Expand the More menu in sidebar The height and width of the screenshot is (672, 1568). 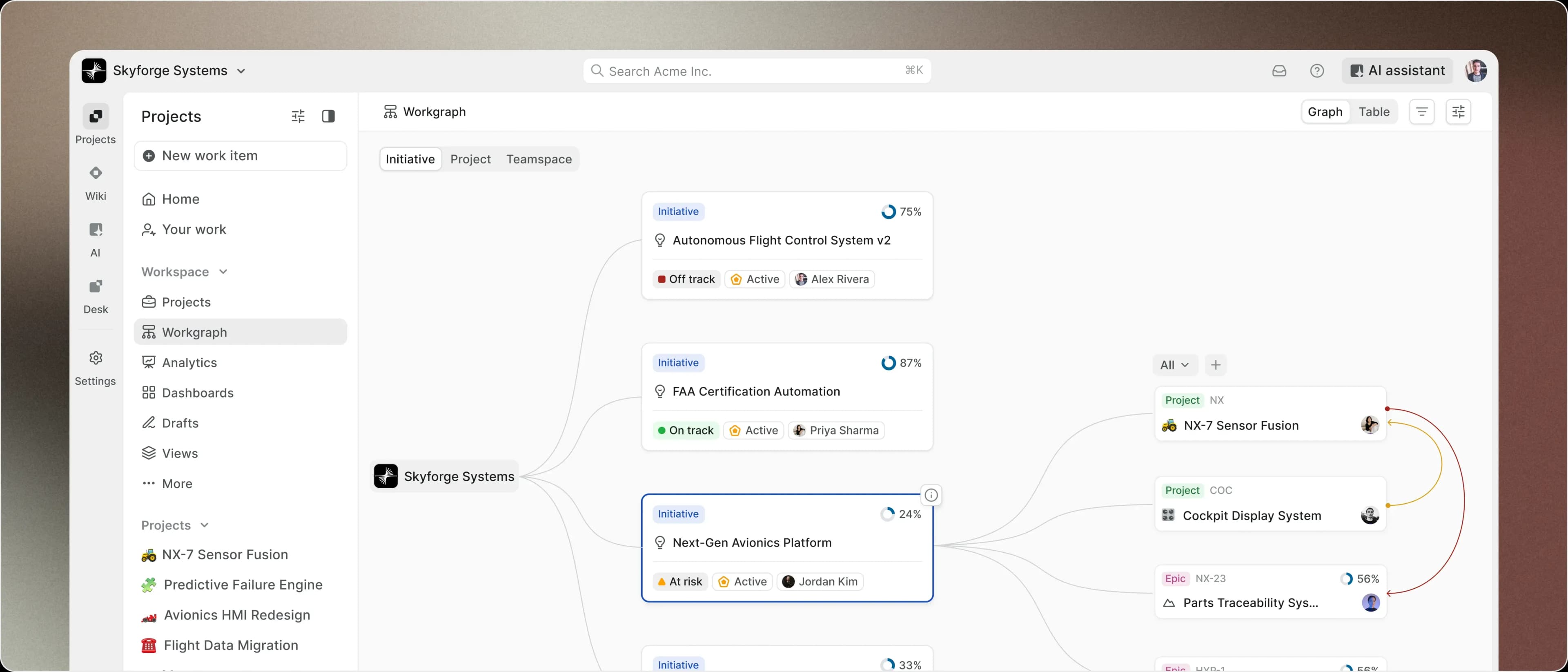pos(241,484)
